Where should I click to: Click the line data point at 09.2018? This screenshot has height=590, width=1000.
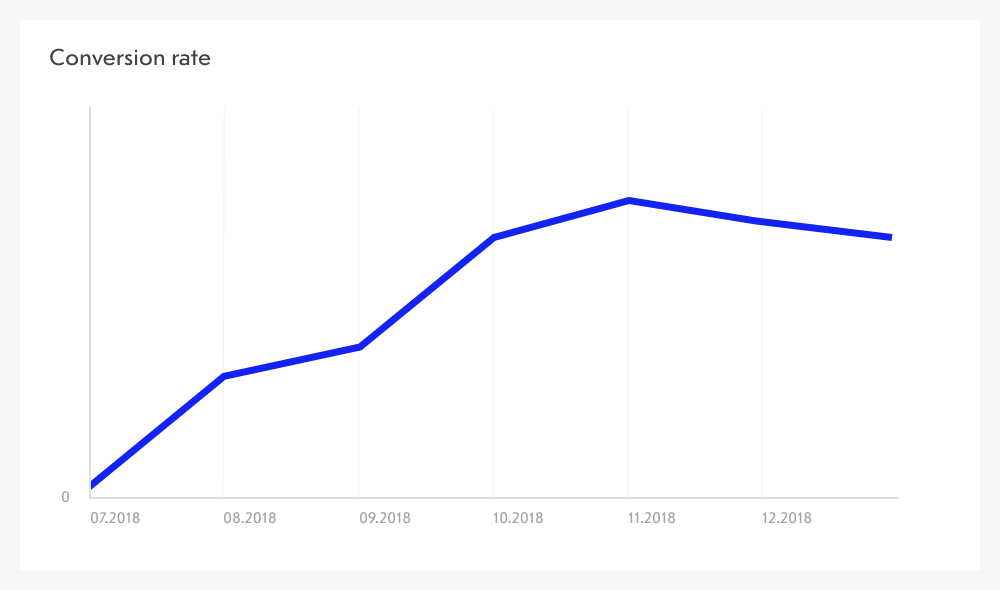click(359, 347)
